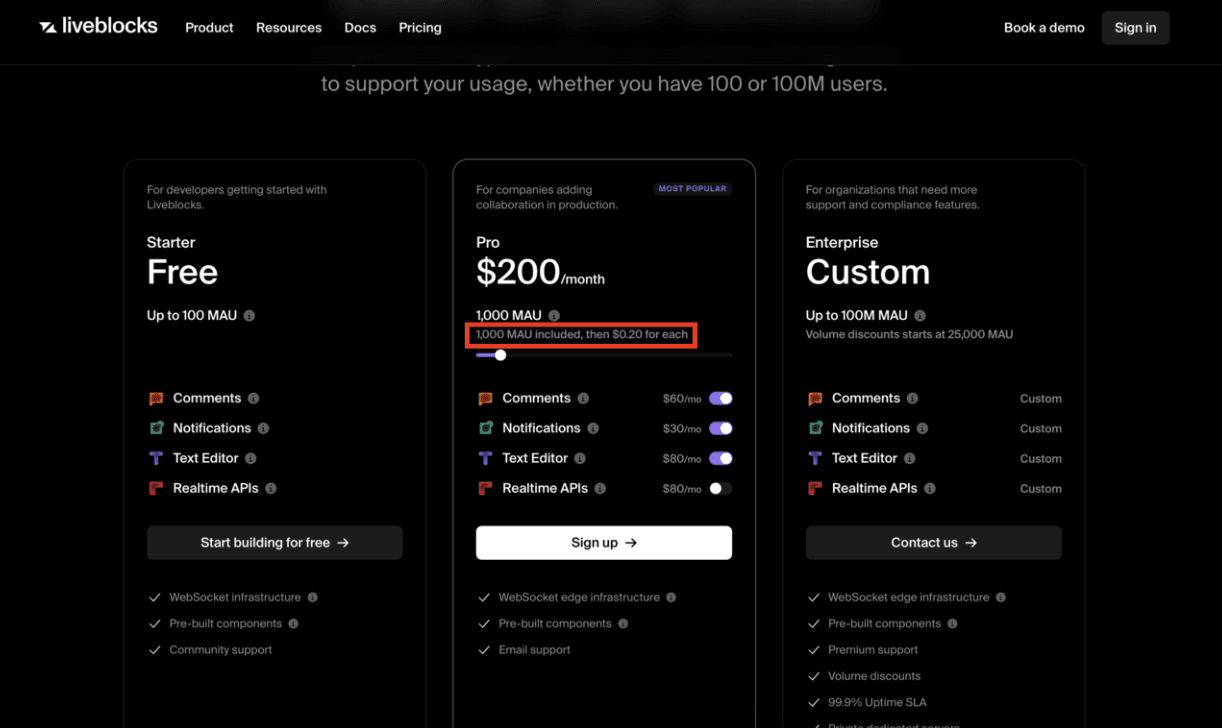Click info icon next to Pro Text Editor
Screen dimensions: 1222x728
point(580,459)
